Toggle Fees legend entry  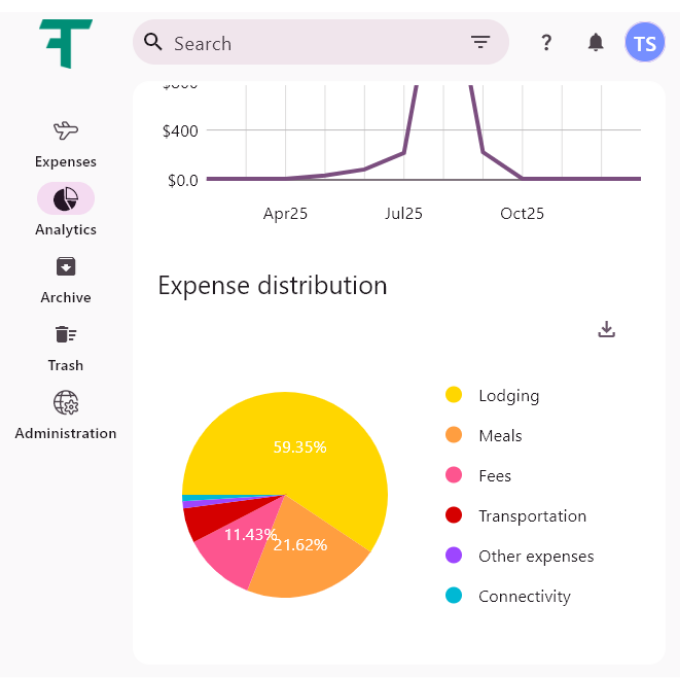pos(494,476)
